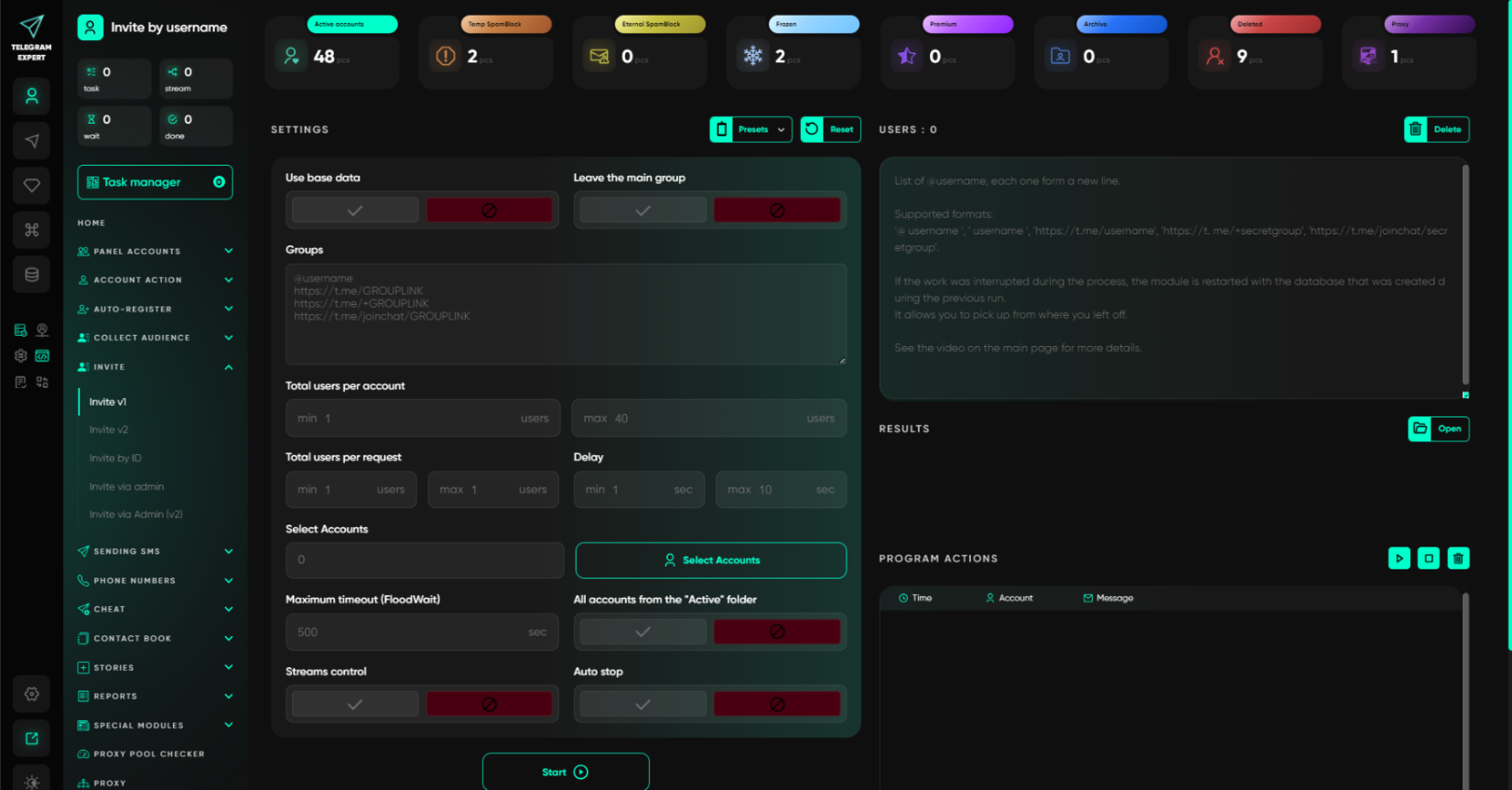
Task: Click the Start button
Action: [566, 772]
